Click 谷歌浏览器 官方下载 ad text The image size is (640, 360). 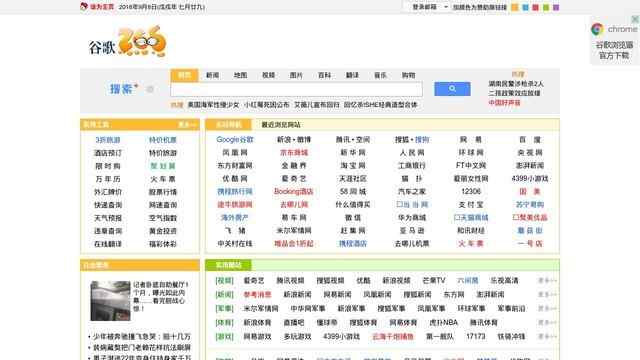tap(614, 50)
